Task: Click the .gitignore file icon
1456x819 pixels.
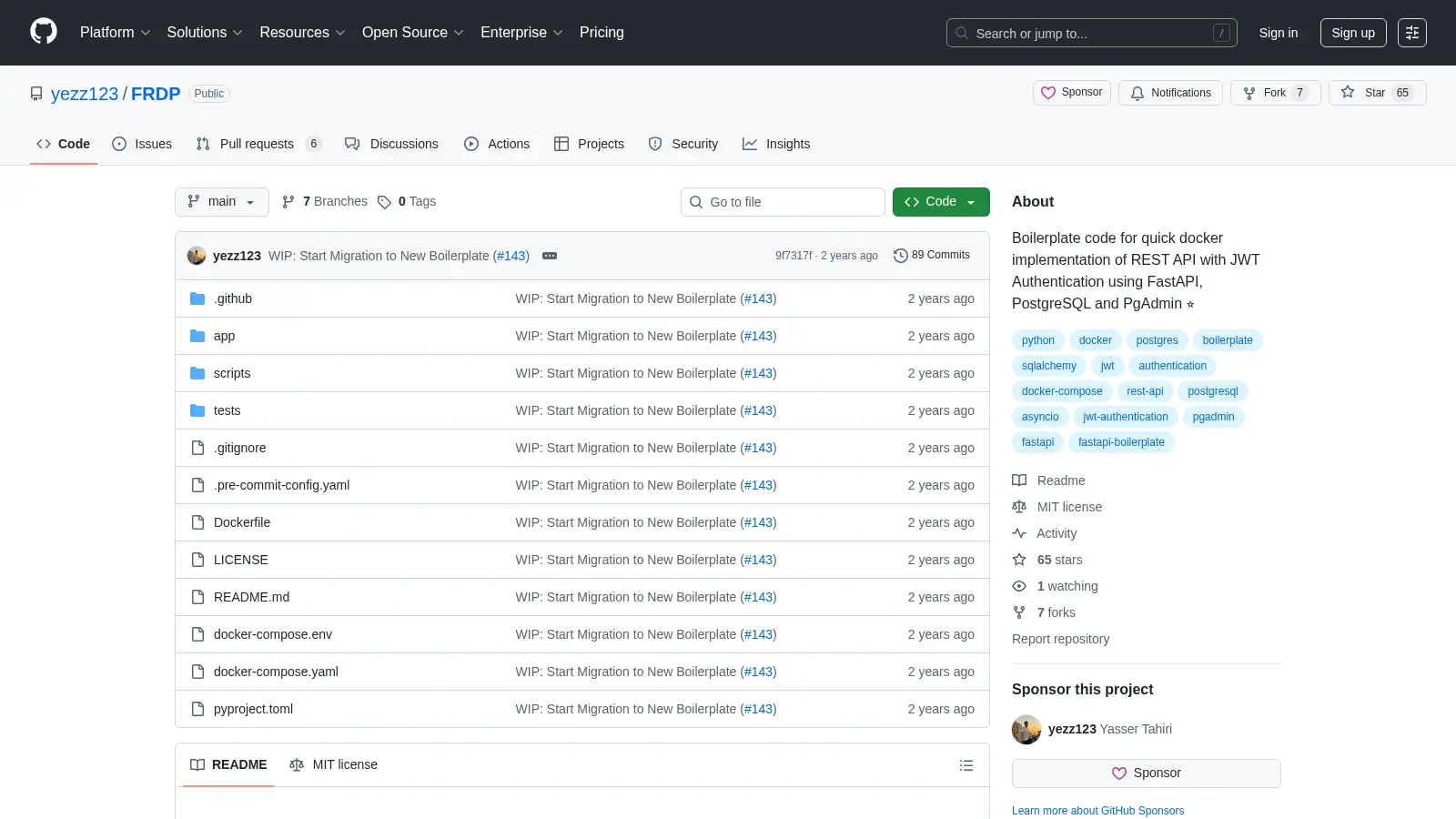Action: click(x=197, y=448)
